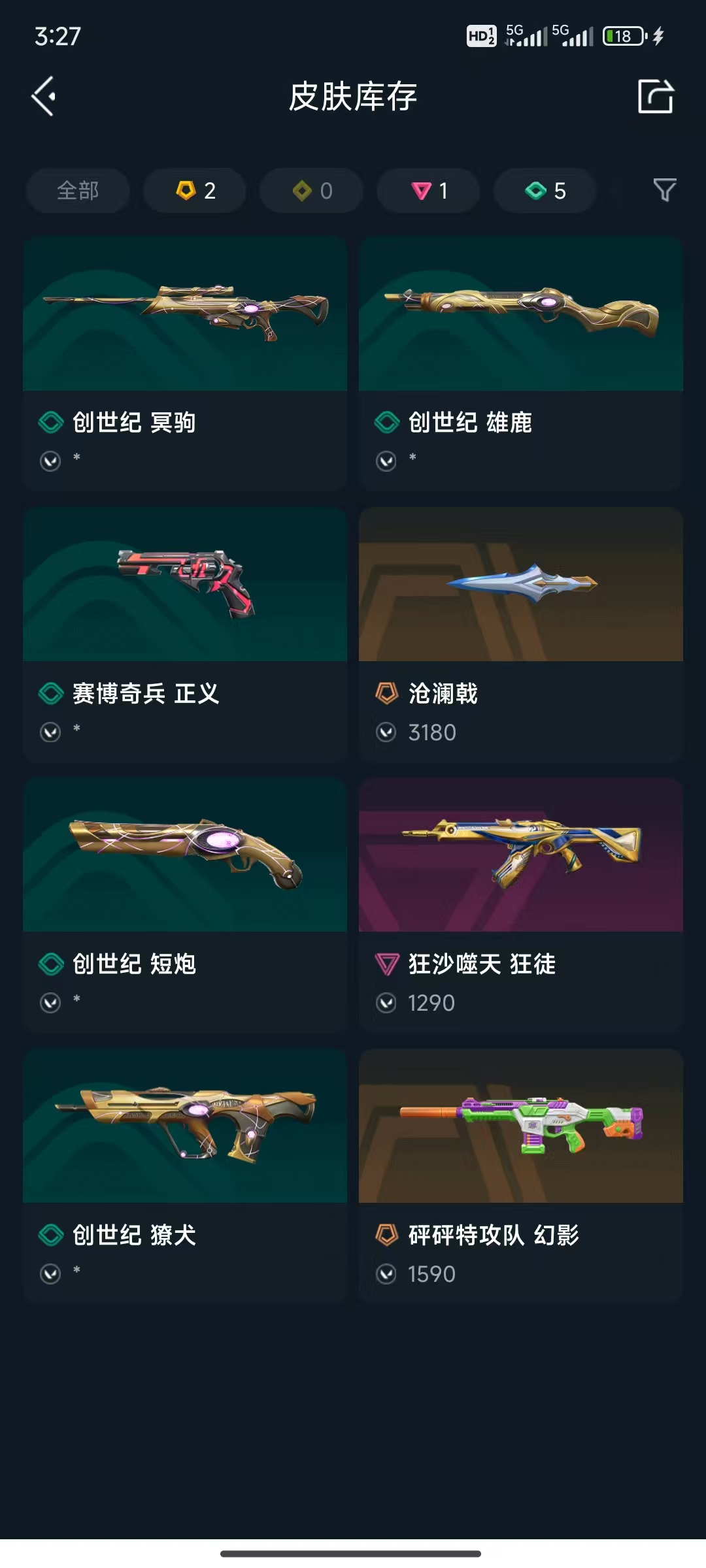The width and height of the screenshot is (706, 1568).
Task: Tap the bottom home indicator bar
Action: 350,1554
